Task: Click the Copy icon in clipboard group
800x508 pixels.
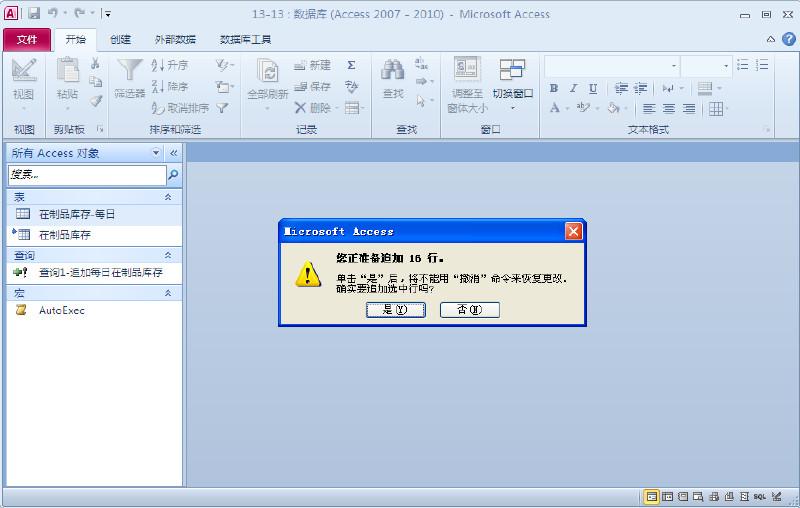Action: coord(95,82)
